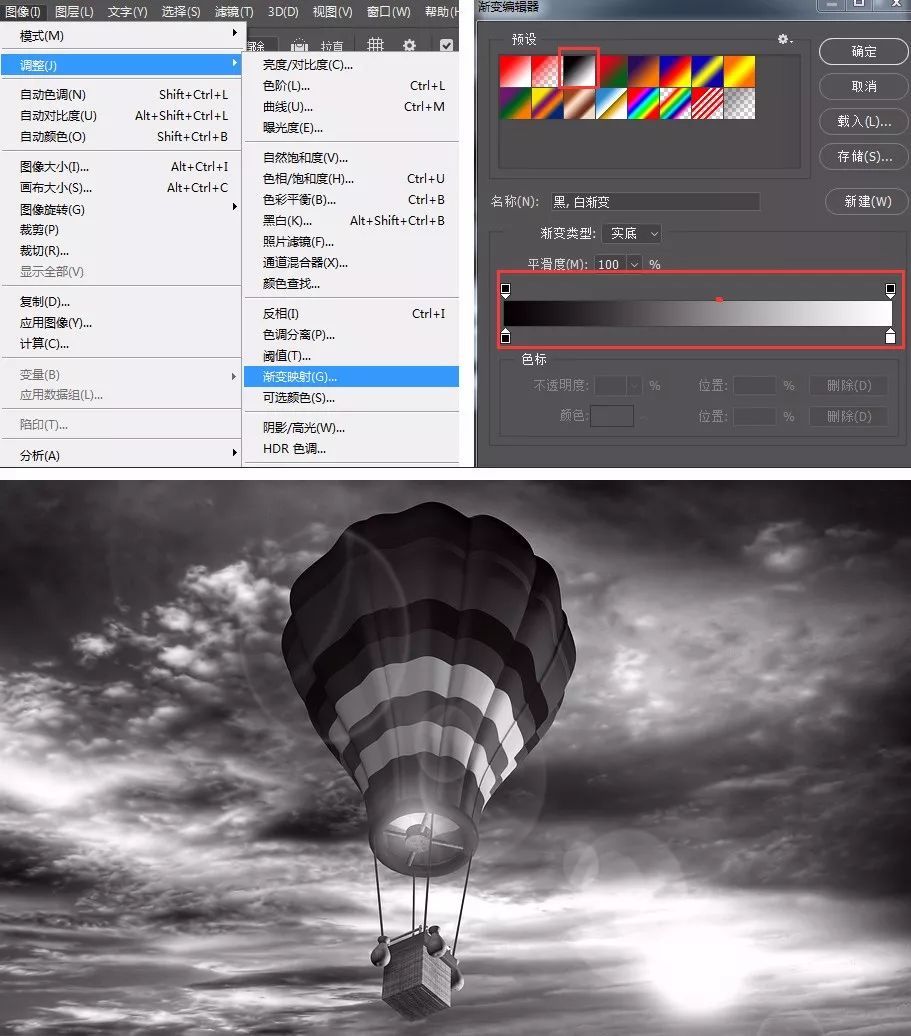The image size is (911, 1036).
Task: Click the midpoint diamond on the gradient bar
Action: [x=719, y=299]
